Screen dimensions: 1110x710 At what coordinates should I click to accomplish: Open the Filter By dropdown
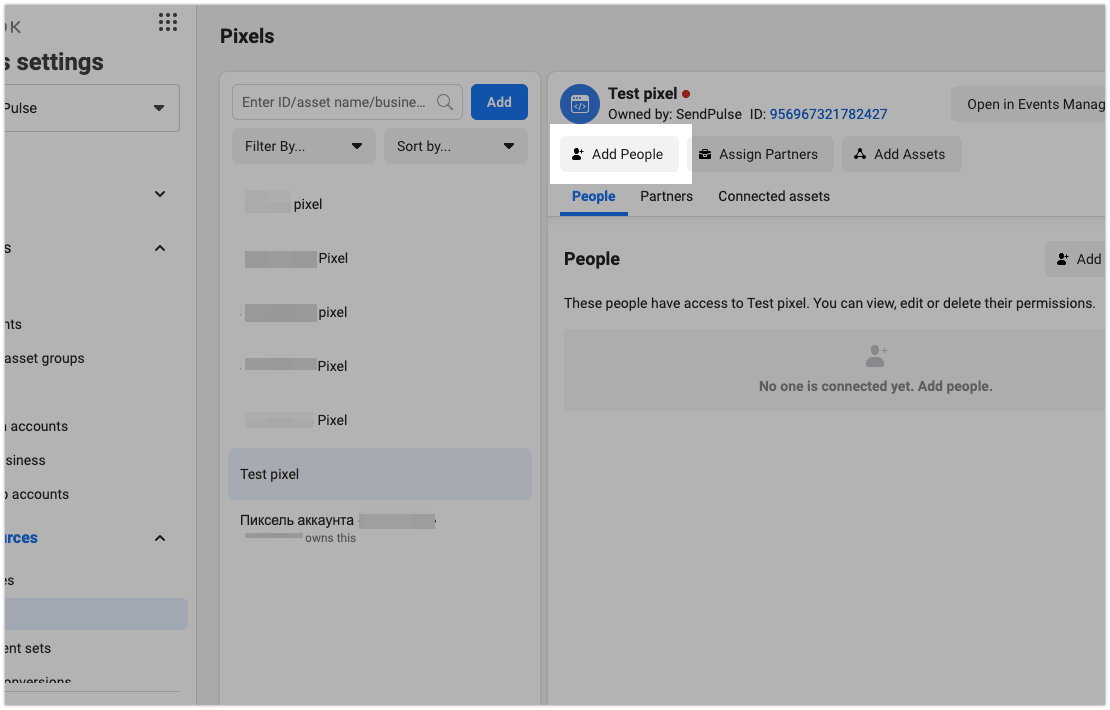pos(303,146)
